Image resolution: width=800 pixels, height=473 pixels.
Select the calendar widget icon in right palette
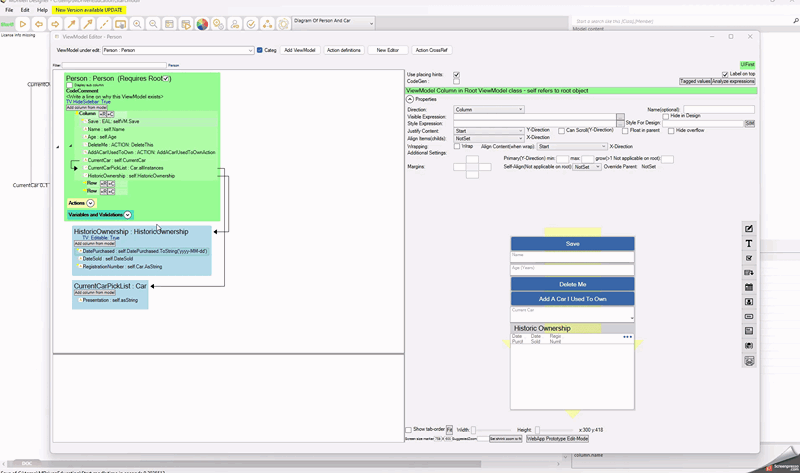[749, 287]
